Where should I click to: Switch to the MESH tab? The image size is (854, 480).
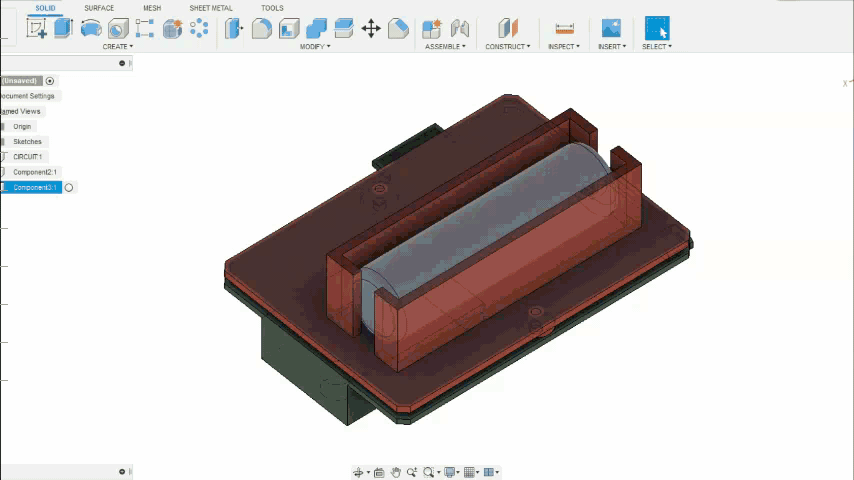152,8
